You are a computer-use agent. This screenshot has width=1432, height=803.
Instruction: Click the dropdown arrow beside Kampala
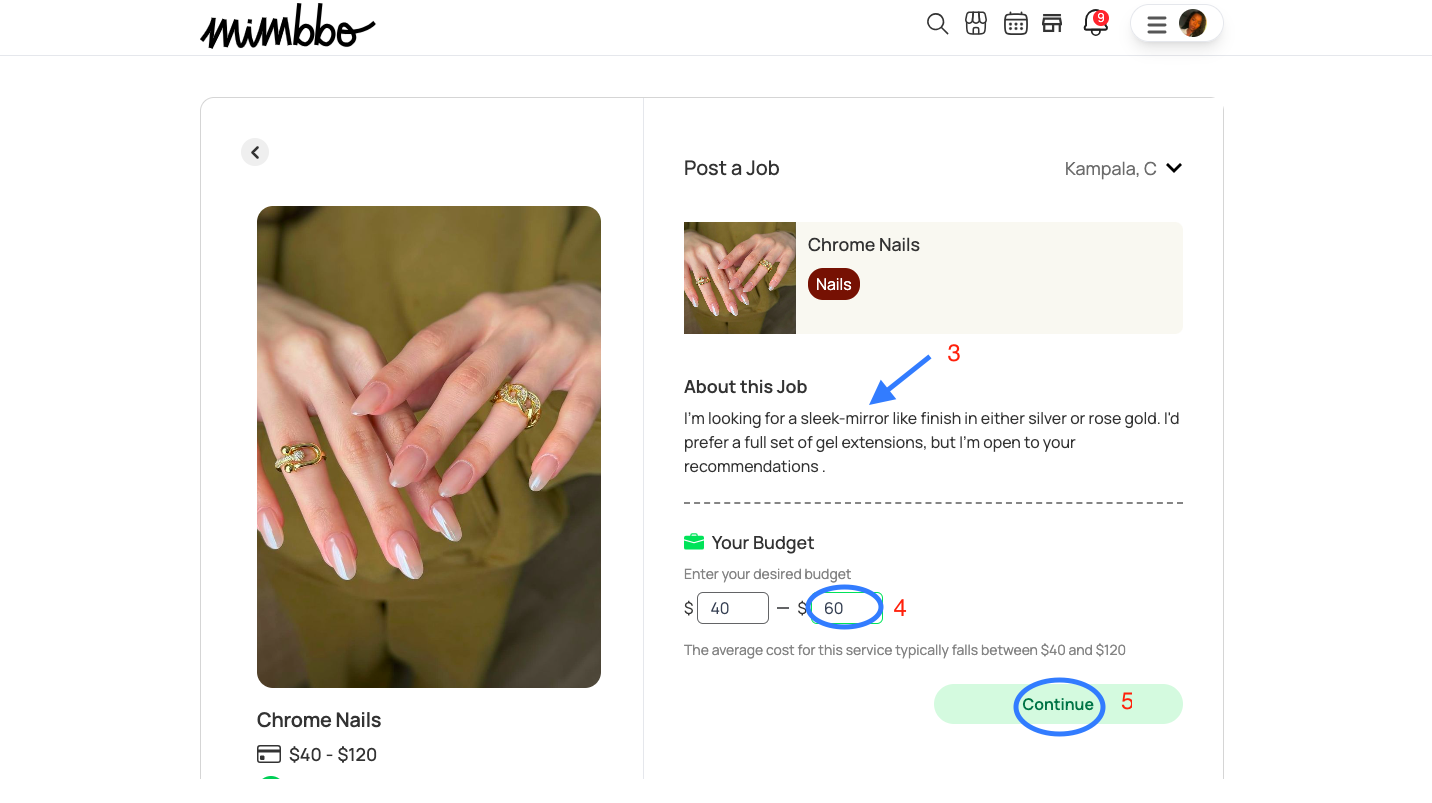(1174, 168)
